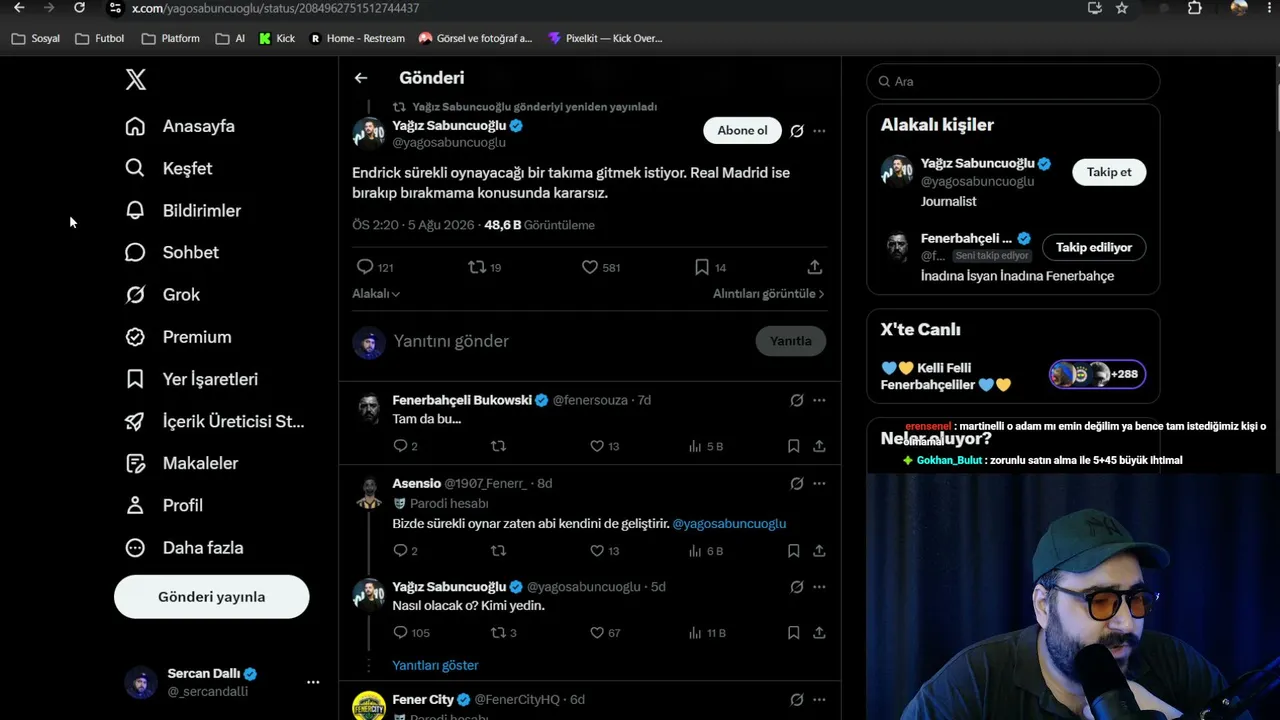This screenshot has height=720, width=1280.
Task: Open the Futbol bookmarks folder
Action: point(100,39)
